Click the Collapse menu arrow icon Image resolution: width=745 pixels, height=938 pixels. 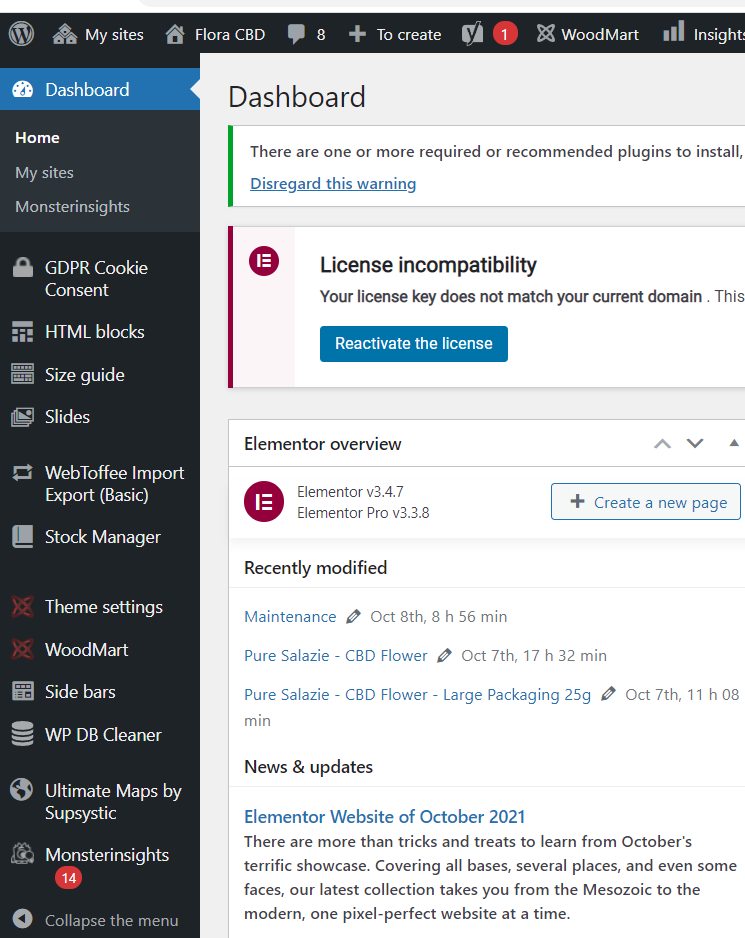pyautogui.click(x=23, y=919)
